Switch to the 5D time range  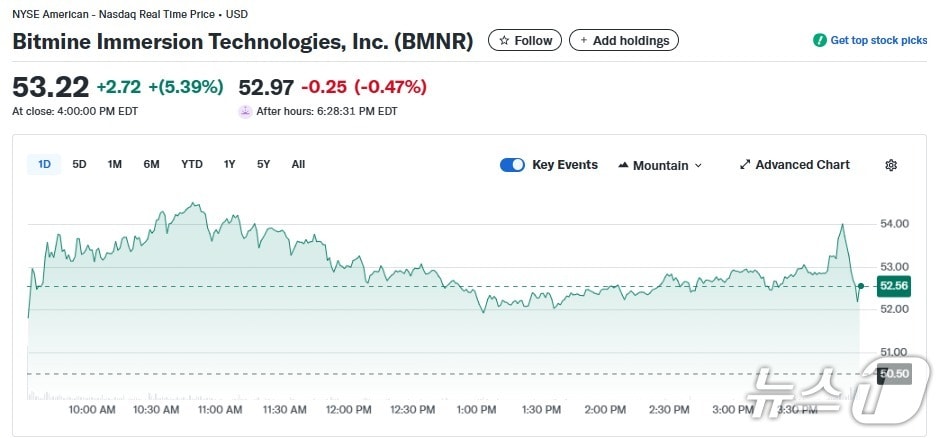[79, 164]
